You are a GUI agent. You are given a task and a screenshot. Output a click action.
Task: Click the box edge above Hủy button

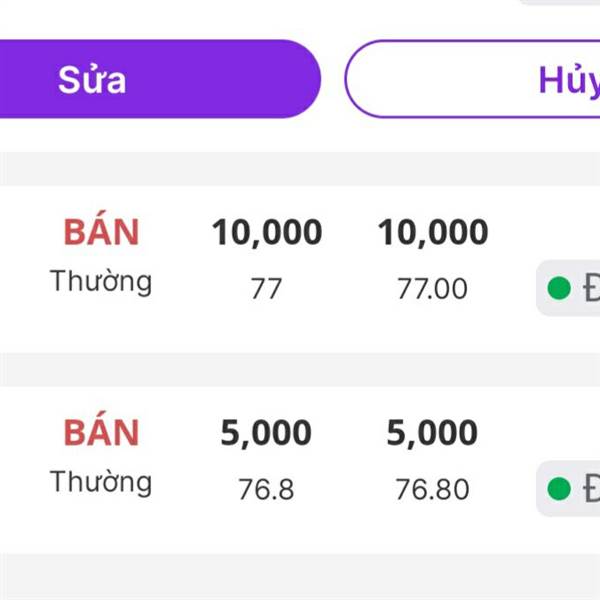click(x=560, y=3)
